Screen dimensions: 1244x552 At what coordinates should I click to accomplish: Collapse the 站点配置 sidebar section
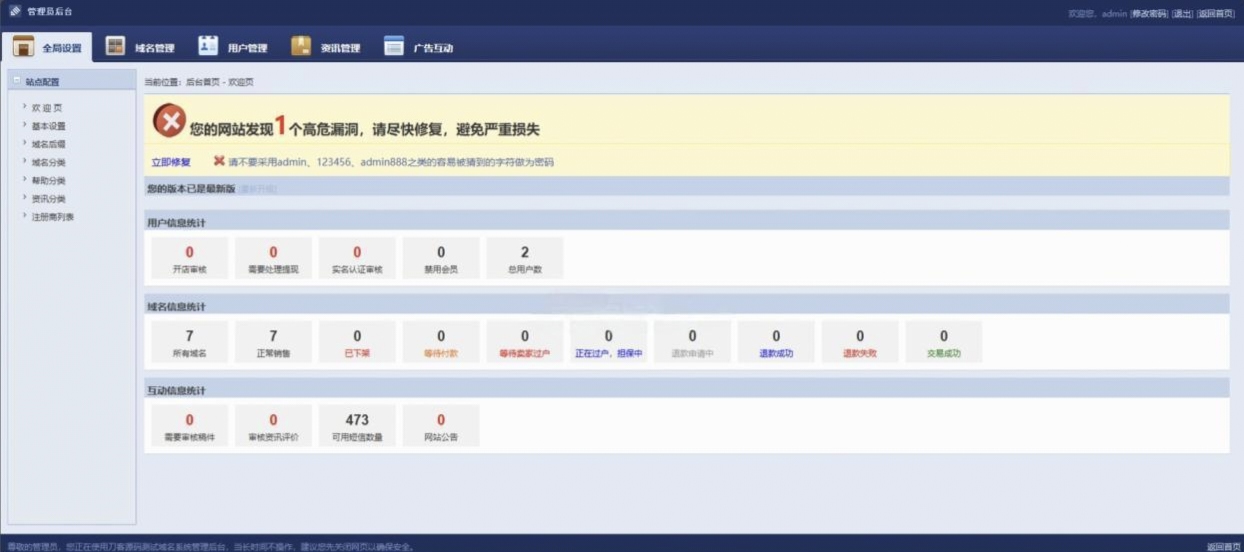pos(17,81)
